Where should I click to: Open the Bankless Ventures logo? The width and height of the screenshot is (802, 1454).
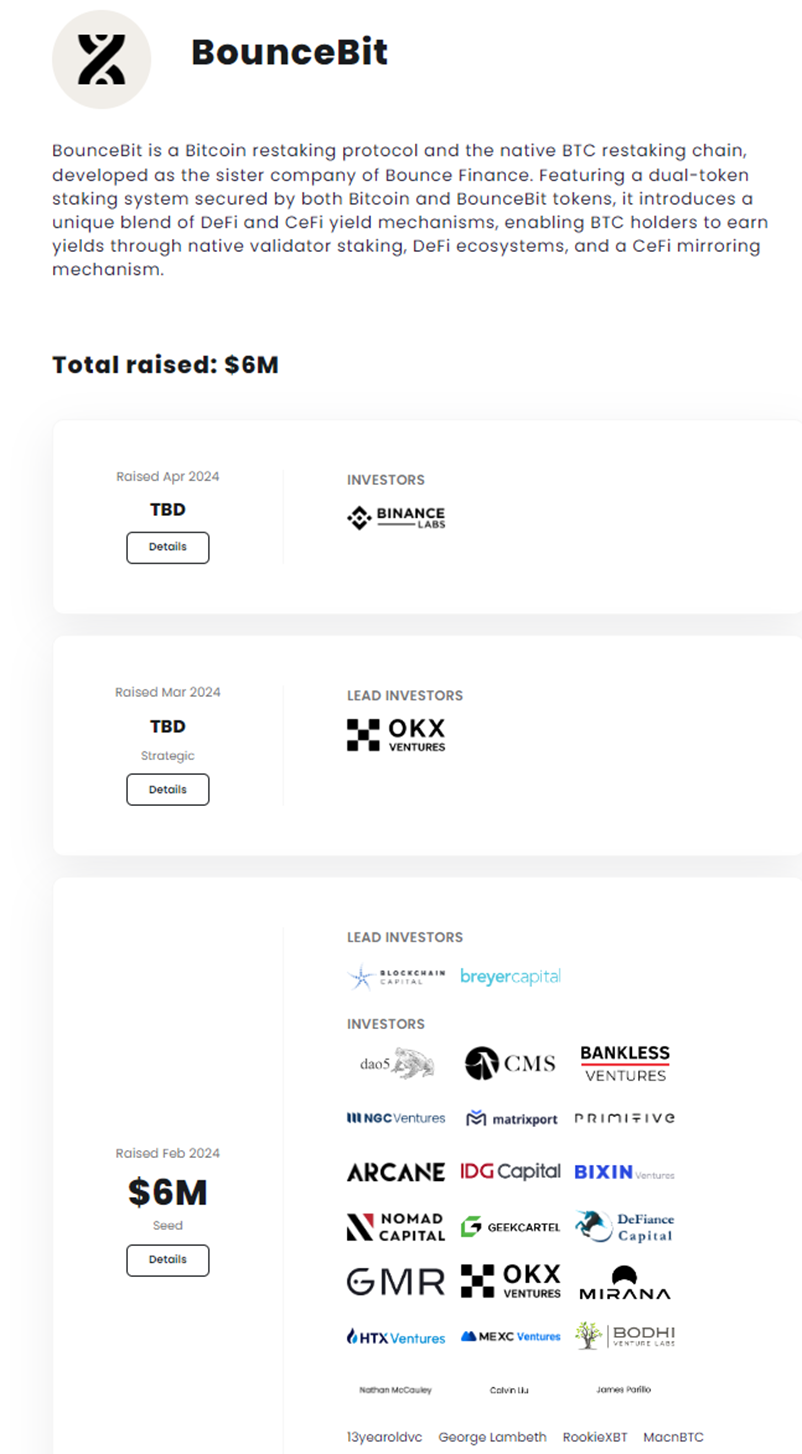(625, 1064)
